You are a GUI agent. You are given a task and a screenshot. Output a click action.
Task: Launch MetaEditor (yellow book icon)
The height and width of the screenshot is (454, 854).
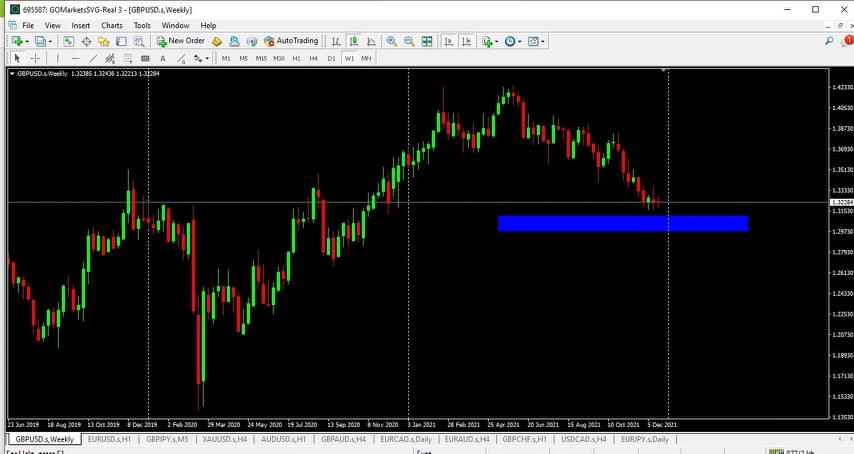[x=216, y=41]
